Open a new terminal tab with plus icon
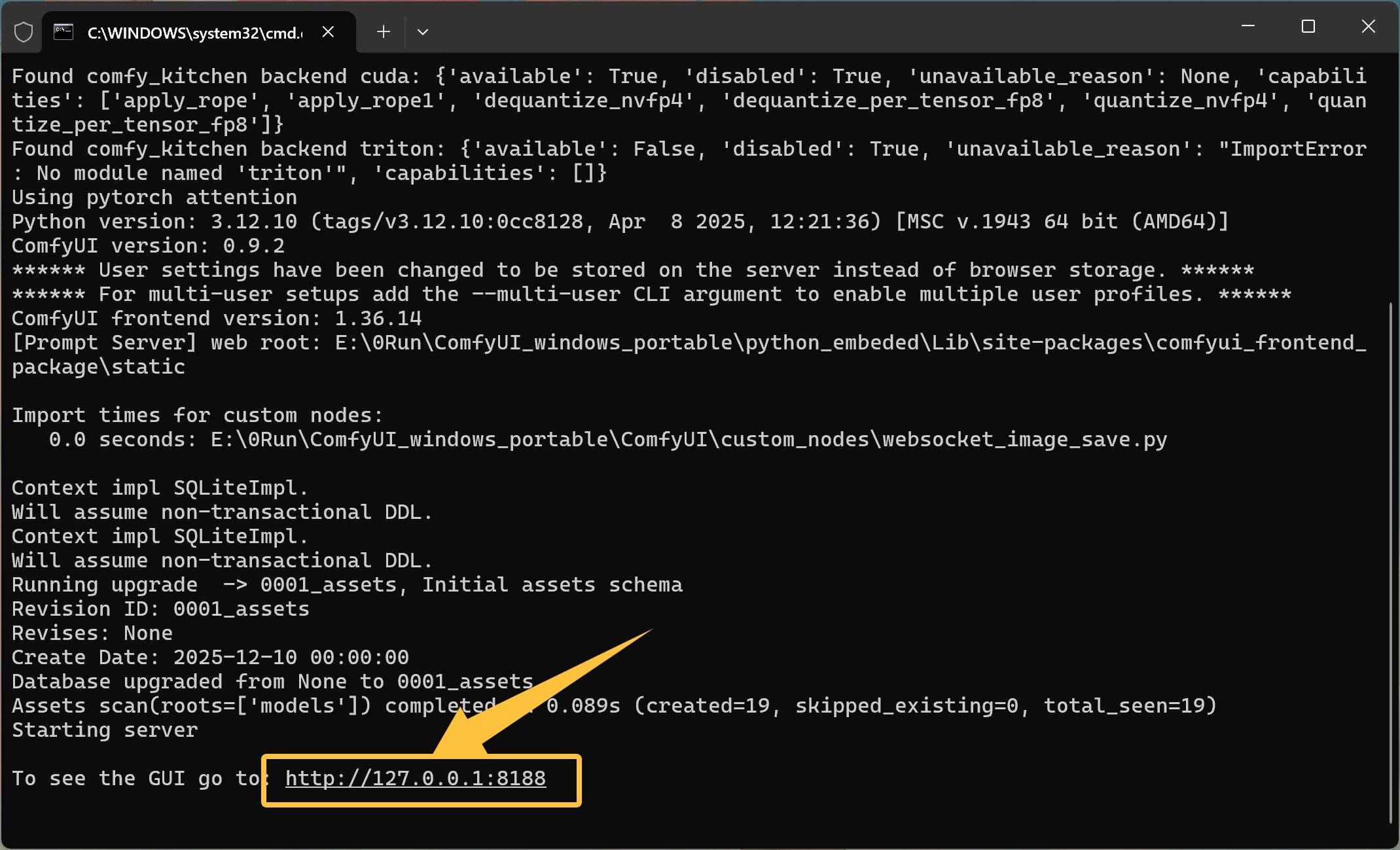This screenshot has width=1400, height=850. (x=384, y=31)
